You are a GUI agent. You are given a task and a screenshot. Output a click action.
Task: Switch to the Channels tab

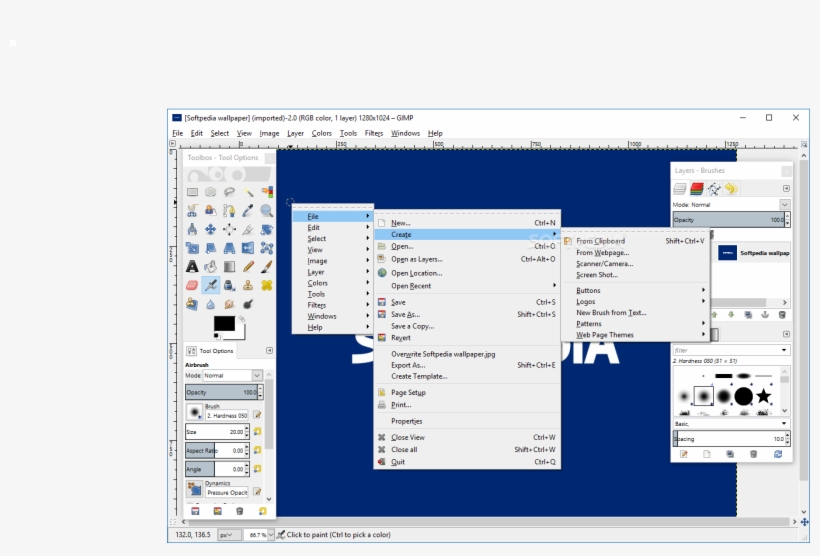697,188
